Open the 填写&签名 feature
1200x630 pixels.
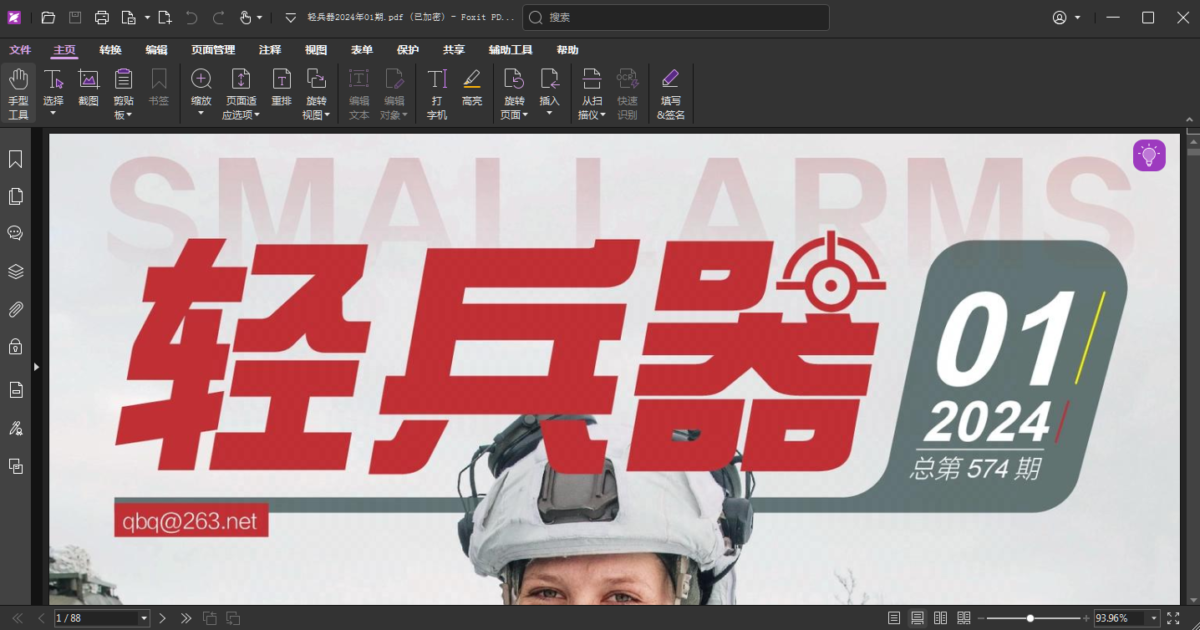pos(670,88)
